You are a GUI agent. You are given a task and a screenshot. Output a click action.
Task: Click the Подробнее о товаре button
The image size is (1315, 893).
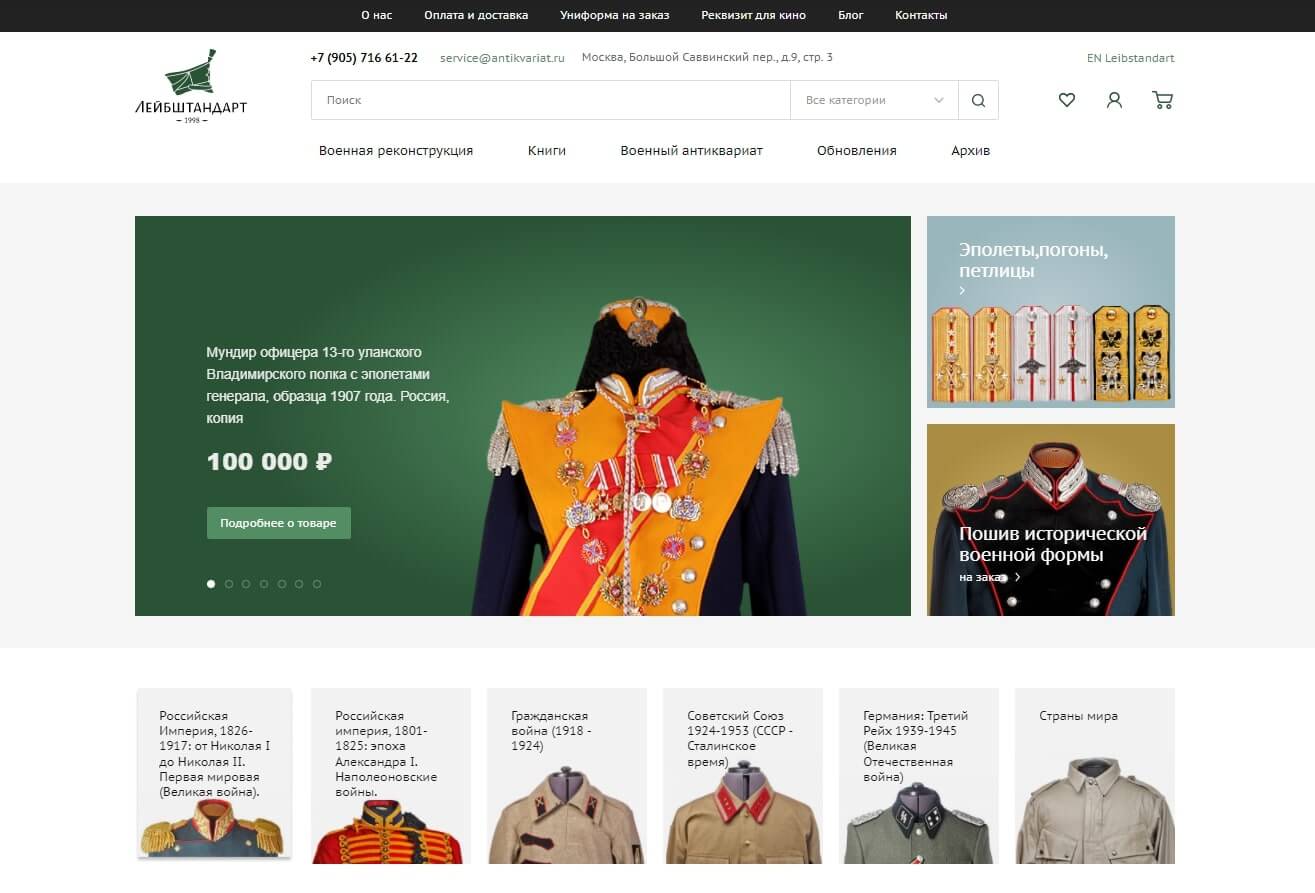tap(279, 523)
